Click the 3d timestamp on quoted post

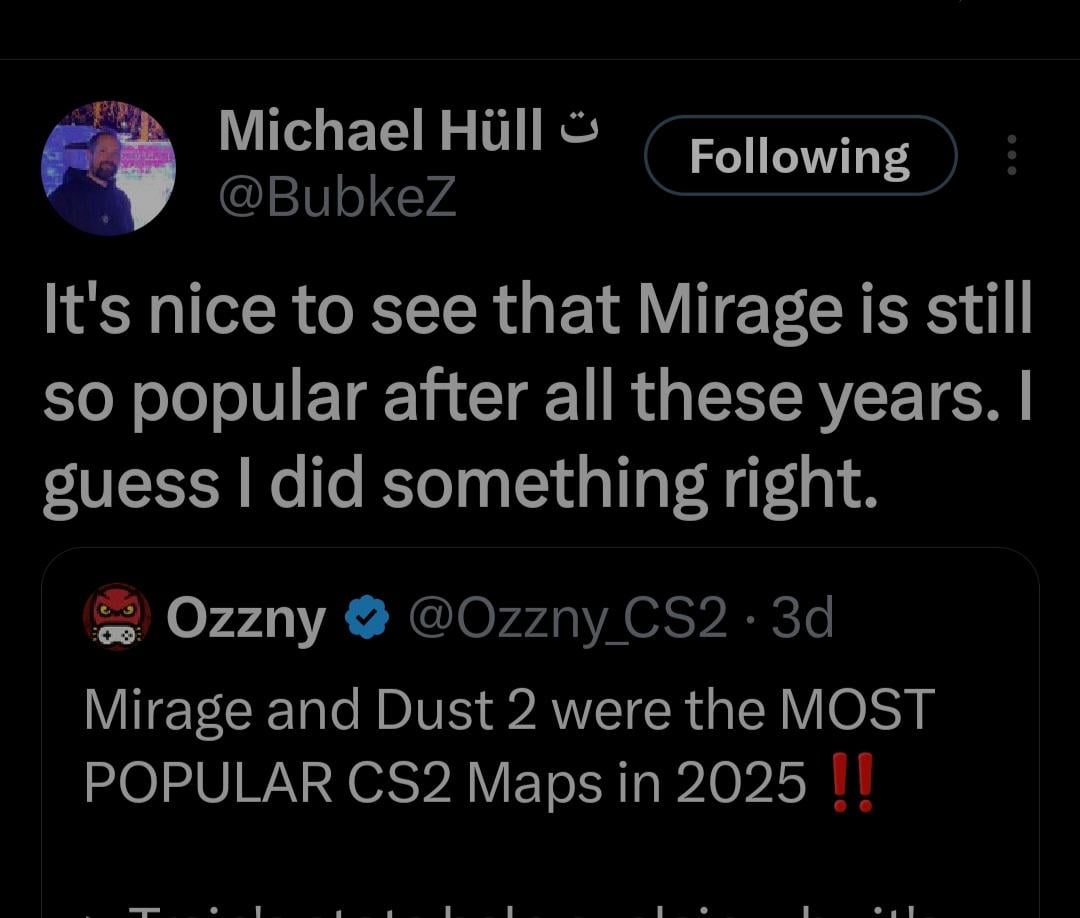tap(803, 620)
